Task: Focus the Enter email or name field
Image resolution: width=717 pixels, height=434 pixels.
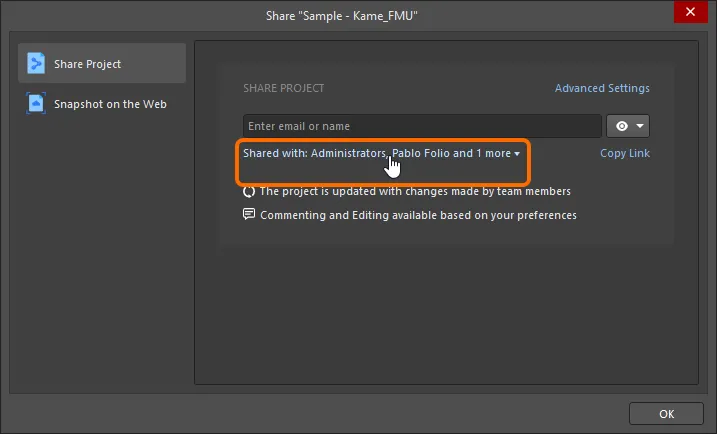Action: (x=422, y=126)
